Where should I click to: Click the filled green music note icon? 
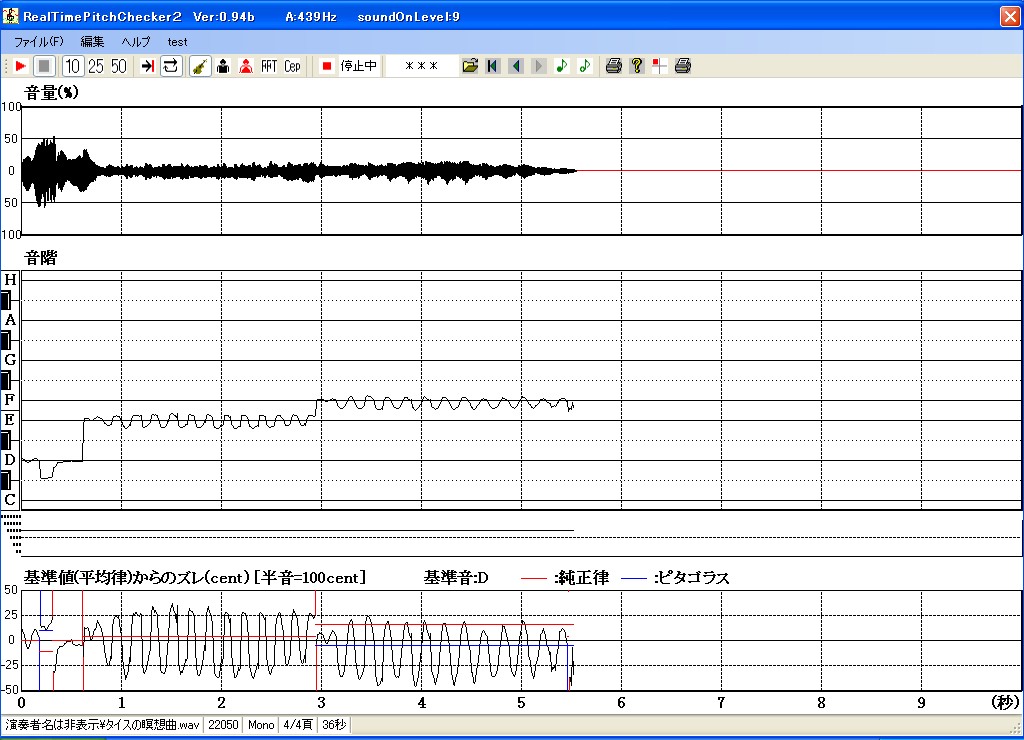[562, 66]
